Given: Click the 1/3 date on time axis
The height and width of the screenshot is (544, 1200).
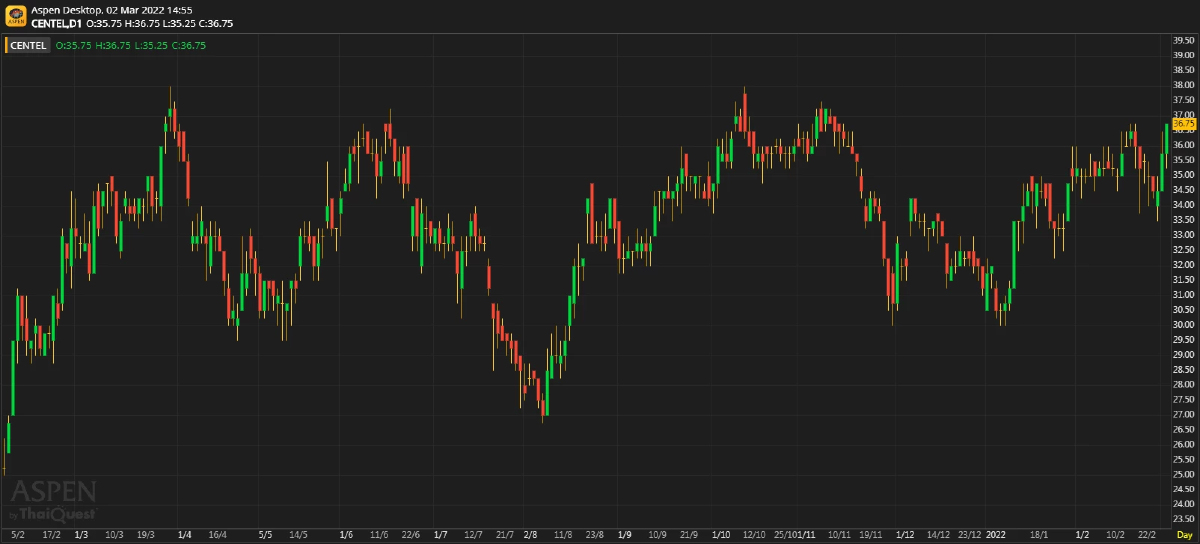Looking at the screenshot, I should tap(81, 535).
